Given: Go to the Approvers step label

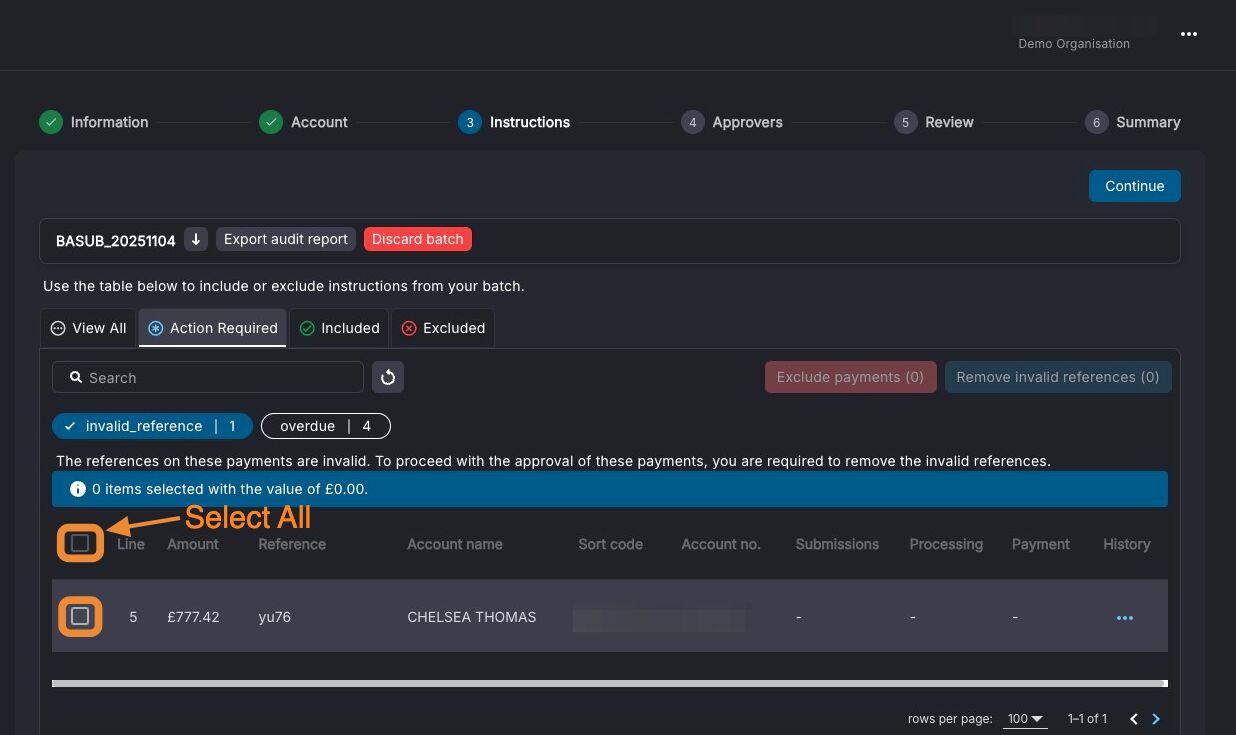Looking at the screenshot, I should coord(747,122).
